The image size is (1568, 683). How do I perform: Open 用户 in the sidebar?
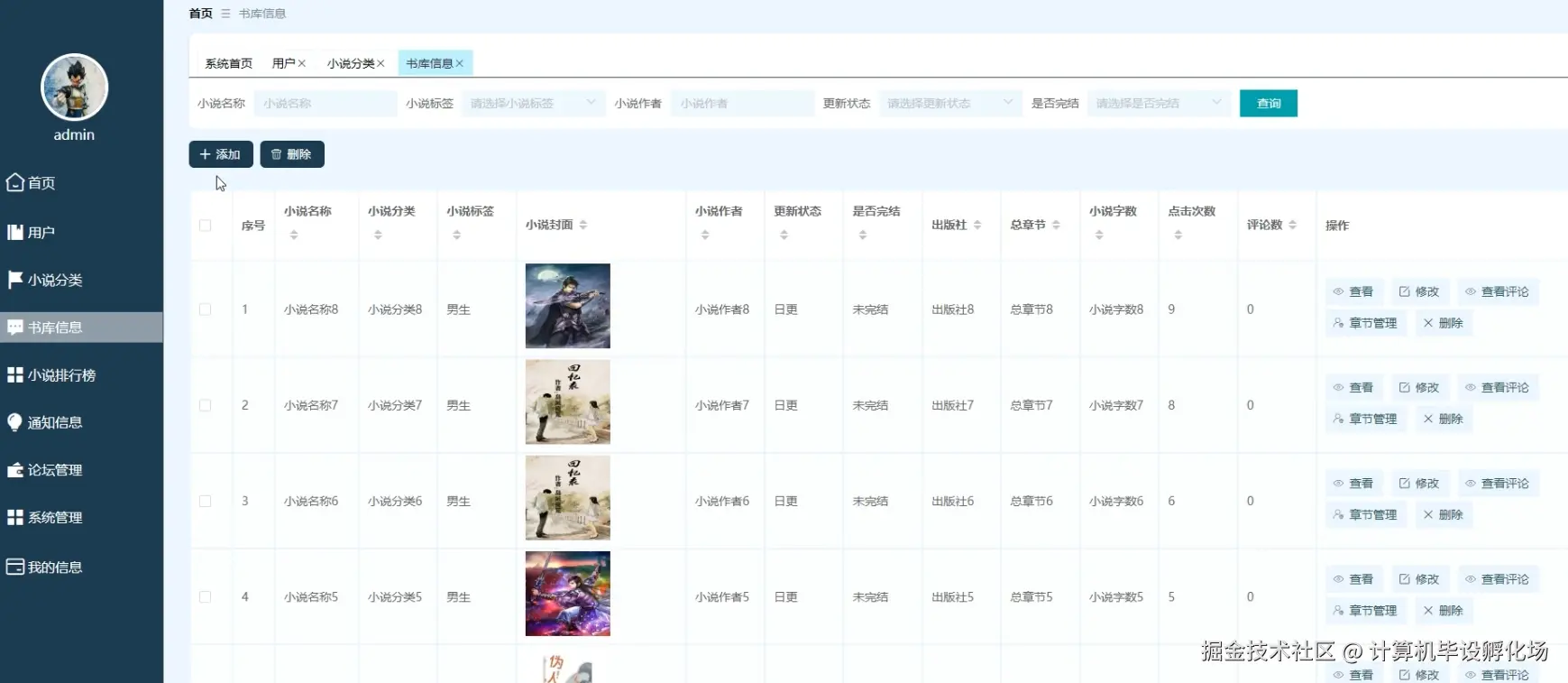coord(31,233)
